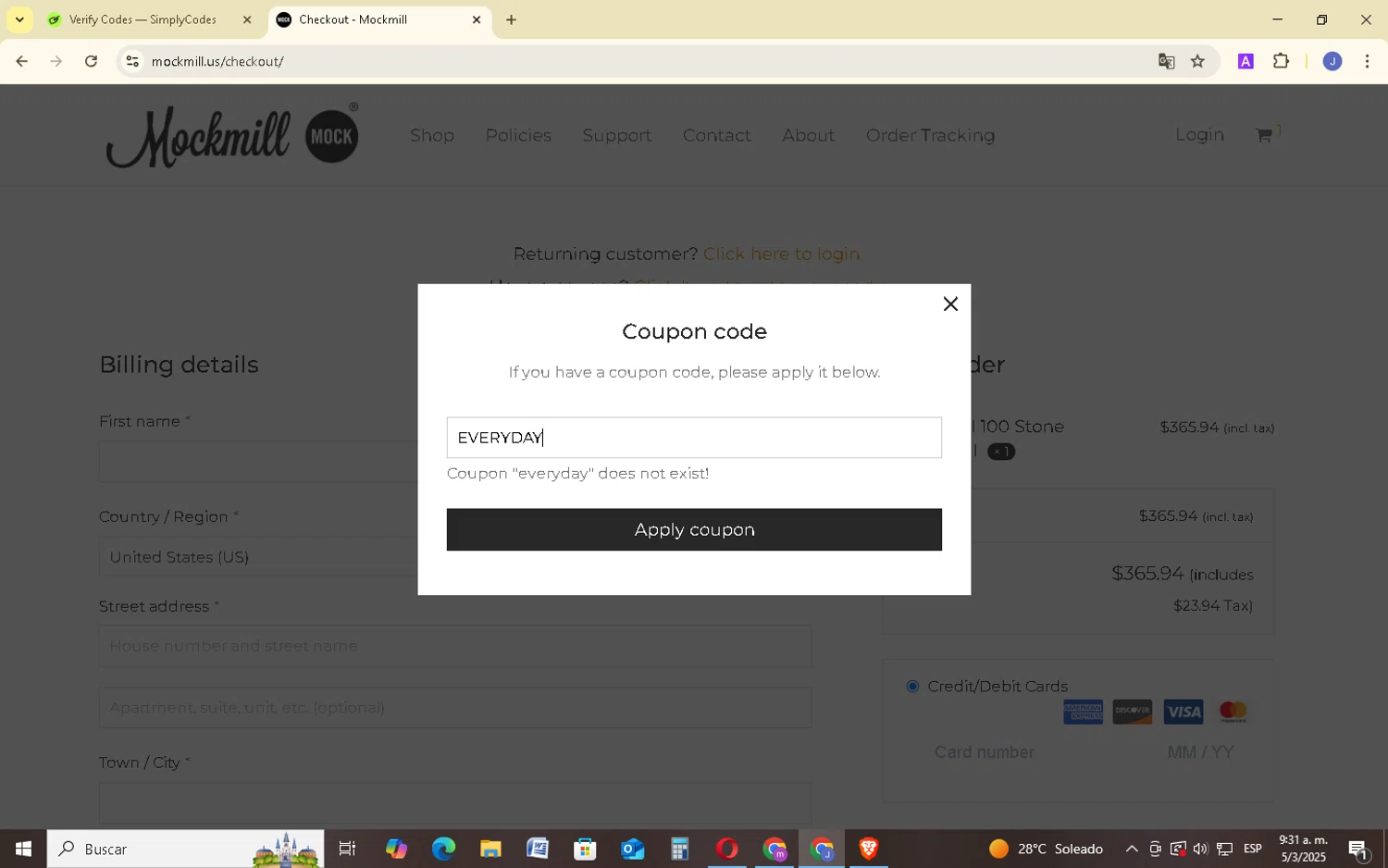Open the volume control icon
The height and width of the screenshot is (868, 1388).
coord(1200,849)
